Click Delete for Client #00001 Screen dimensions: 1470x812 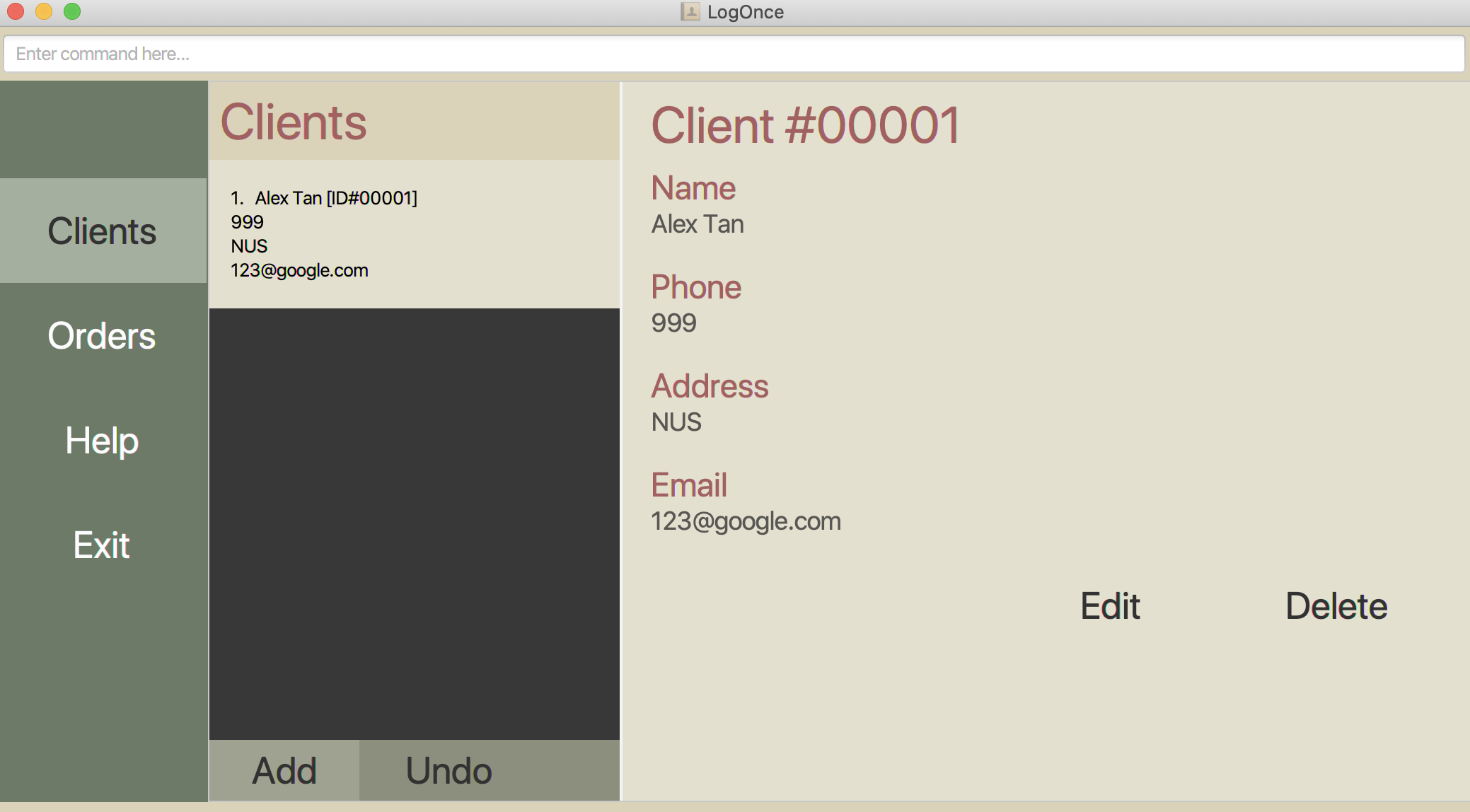[1336, 606]
